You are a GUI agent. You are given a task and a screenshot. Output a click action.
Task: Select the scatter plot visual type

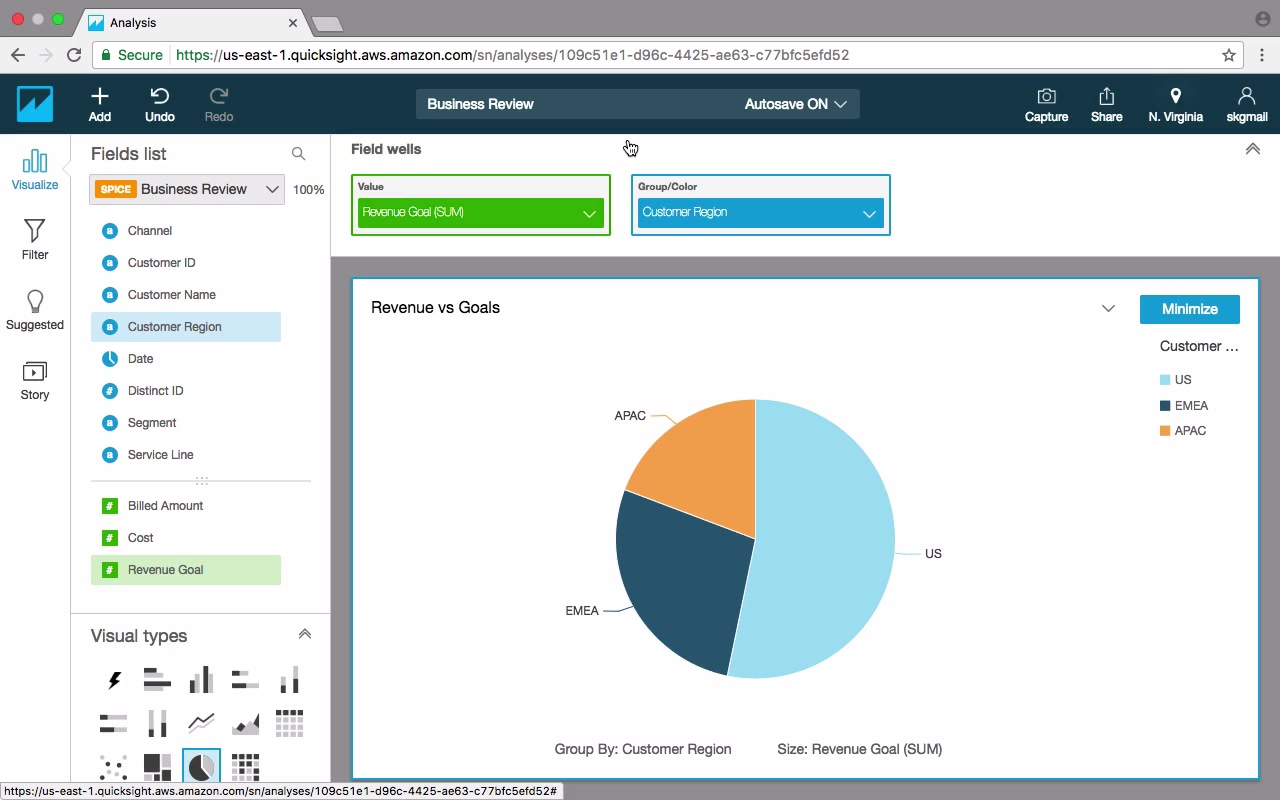click(114, 767)
